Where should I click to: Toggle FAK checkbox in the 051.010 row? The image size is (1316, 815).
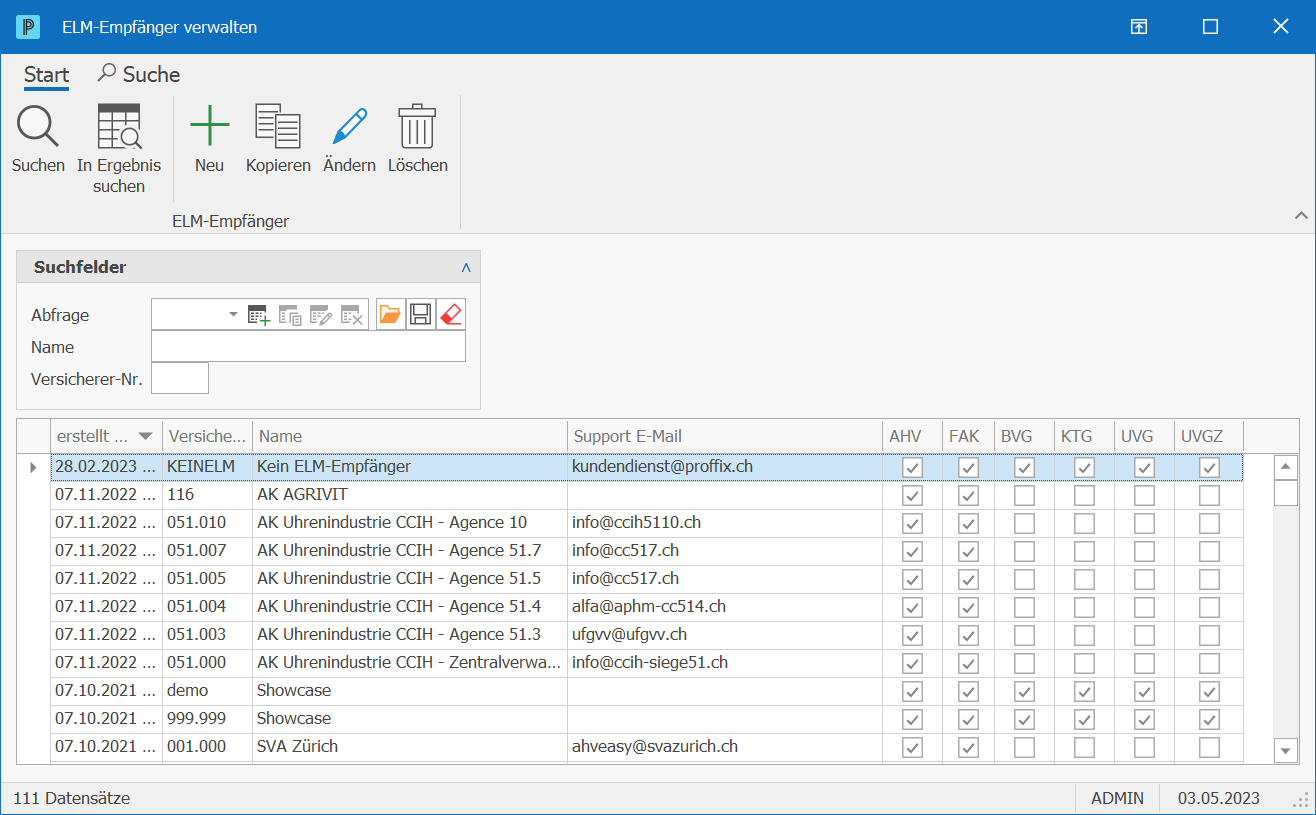(968, 523)
